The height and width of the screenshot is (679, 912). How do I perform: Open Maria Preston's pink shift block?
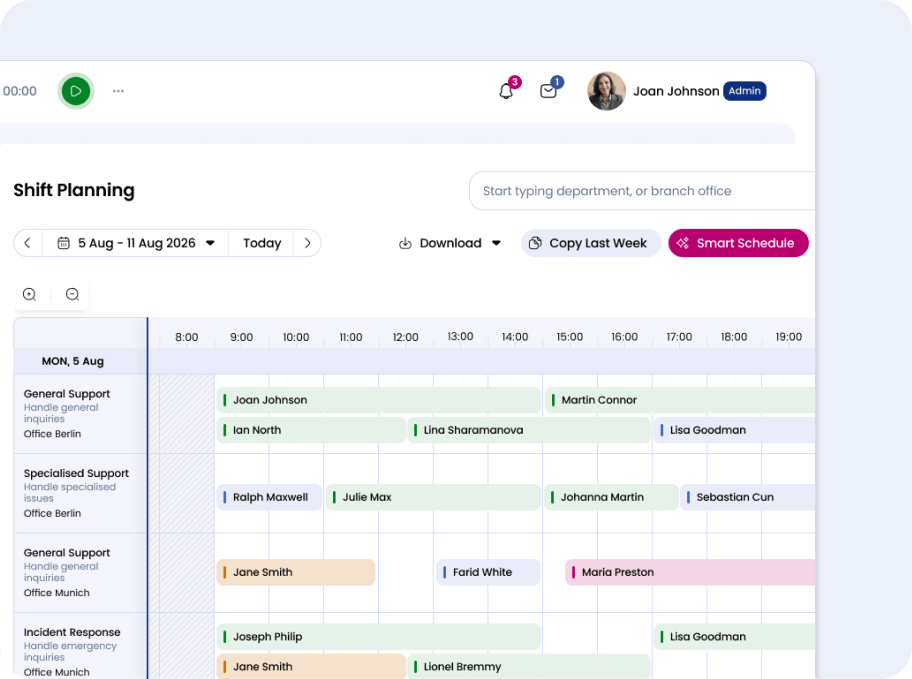click(x=690, y=572)
